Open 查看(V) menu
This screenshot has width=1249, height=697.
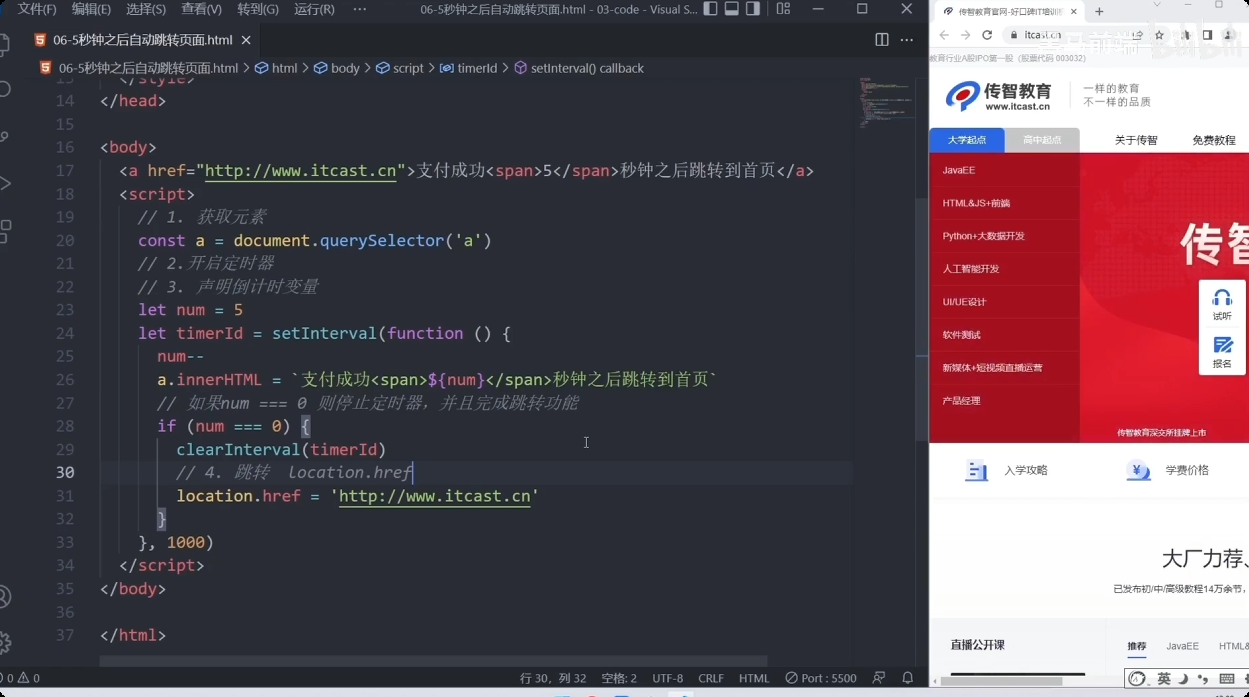coord(202,9)
